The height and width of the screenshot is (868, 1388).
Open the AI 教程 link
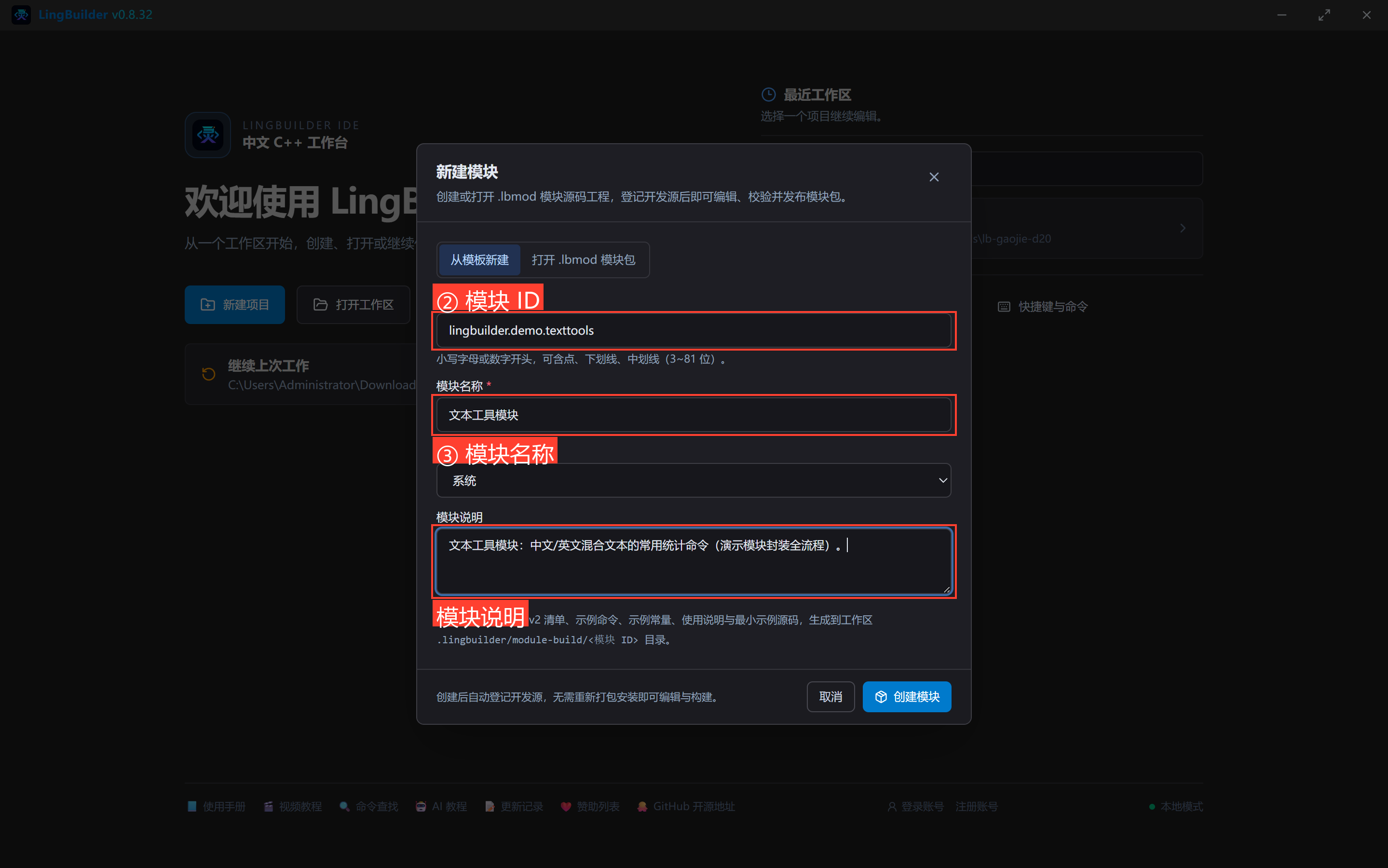[x=441, y=806]
